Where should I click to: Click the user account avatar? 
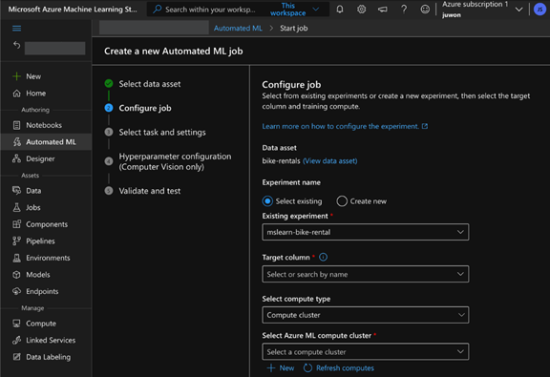539,9
